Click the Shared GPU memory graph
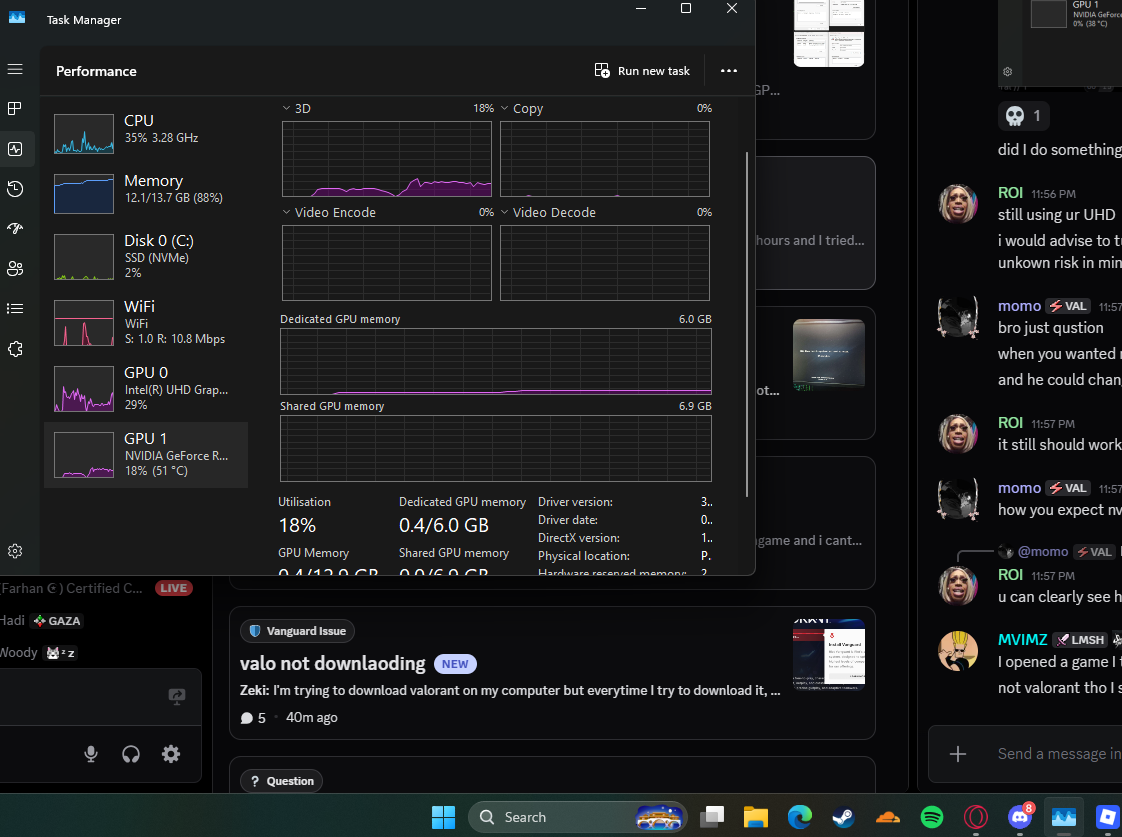 (496, 449)
